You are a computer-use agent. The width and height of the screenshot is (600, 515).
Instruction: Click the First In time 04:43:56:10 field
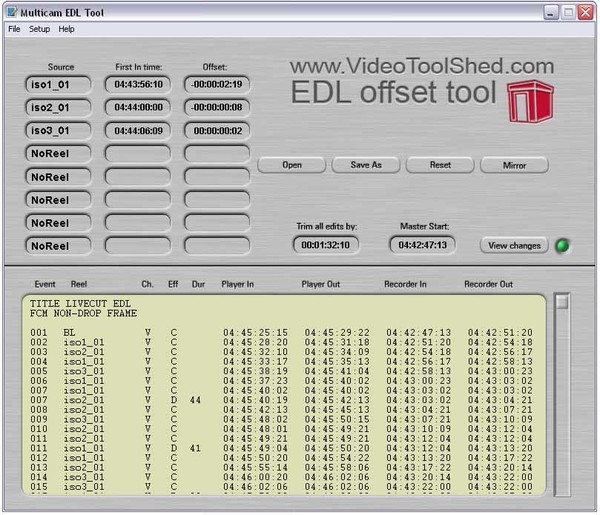pyautogui.click(x=138, y=84)
